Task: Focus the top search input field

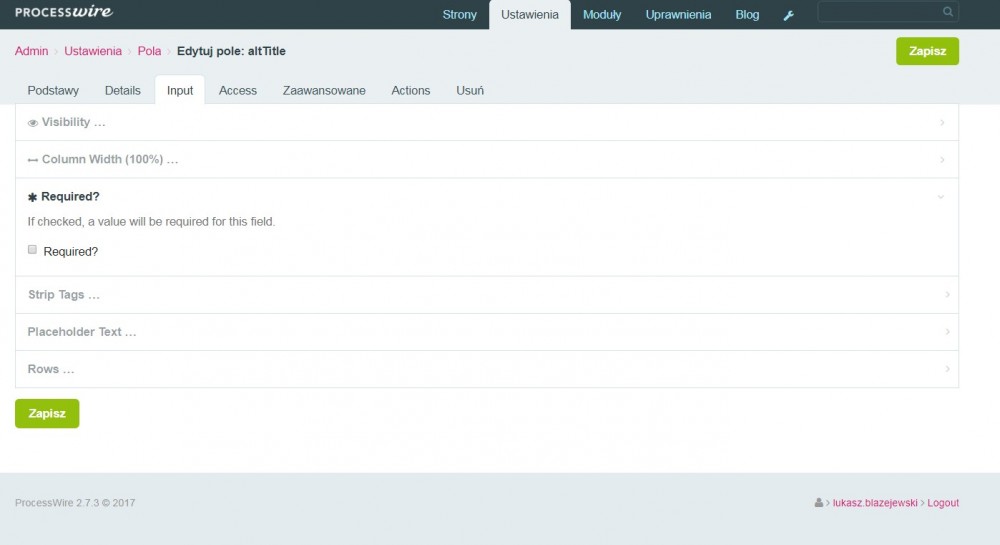Action: pos(878,13)
